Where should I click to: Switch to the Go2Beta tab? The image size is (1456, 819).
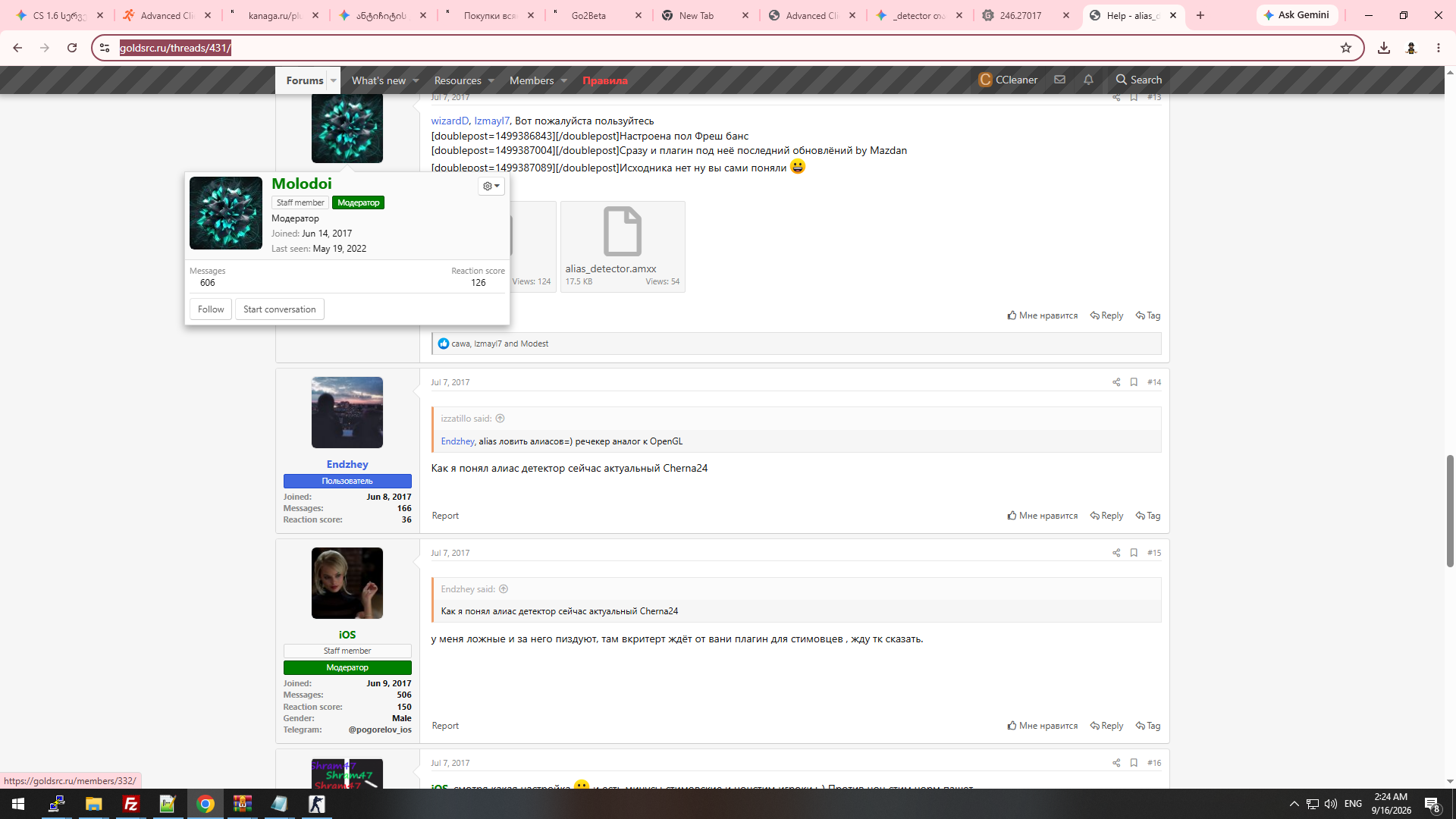coord(598,15)
